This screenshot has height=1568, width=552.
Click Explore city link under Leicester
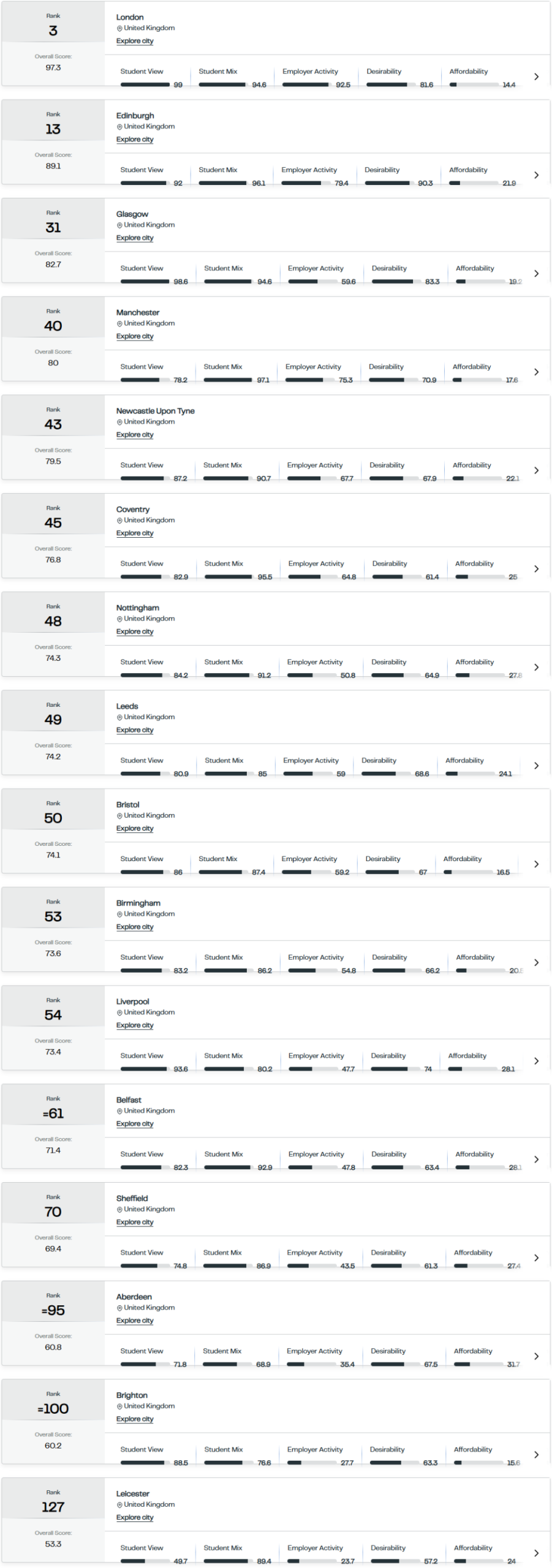[x=135, y=1518]
